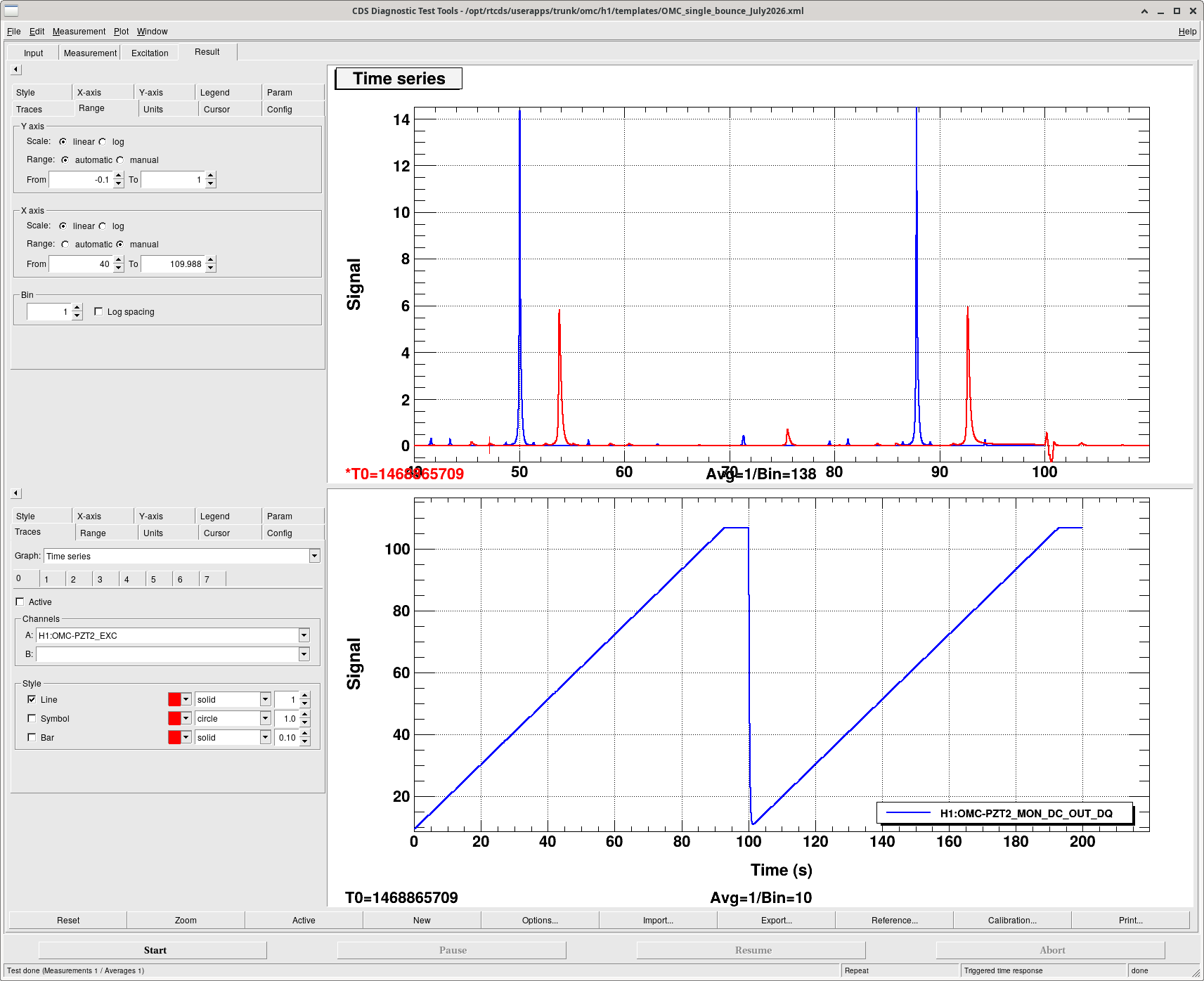Screen dimensions: 1204x981
Task: Shade the window using the title bar arrow
Action: click(x=1144, y=11)
